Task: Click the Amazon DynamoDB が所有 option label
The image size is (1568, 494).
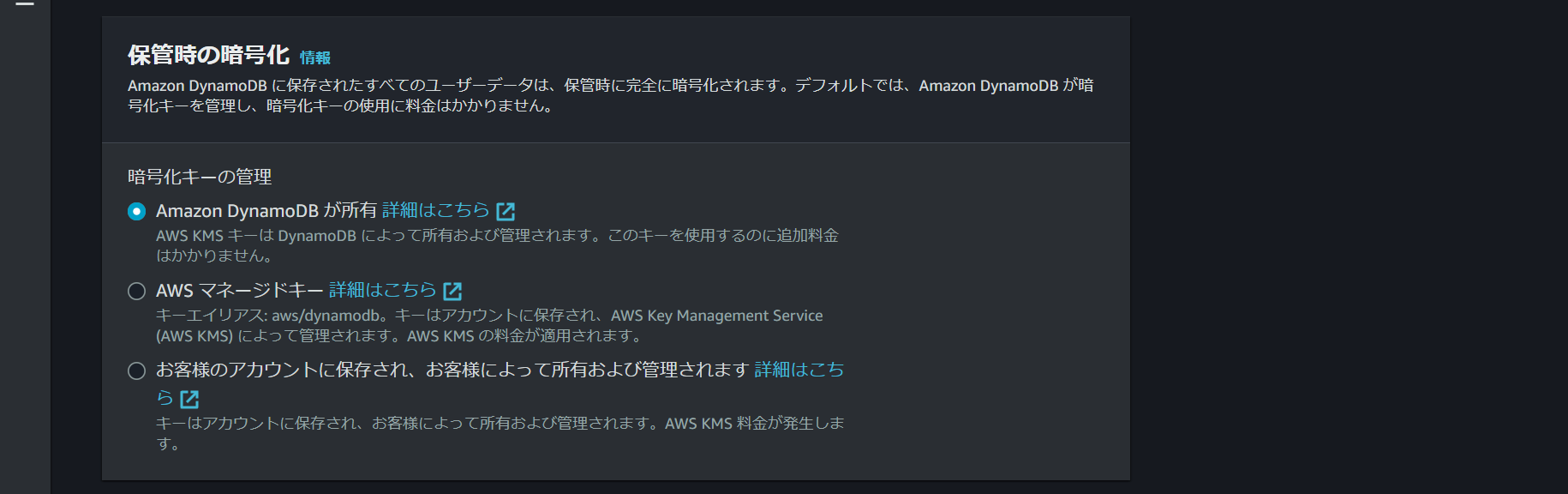Action: [x=266, y=210]
